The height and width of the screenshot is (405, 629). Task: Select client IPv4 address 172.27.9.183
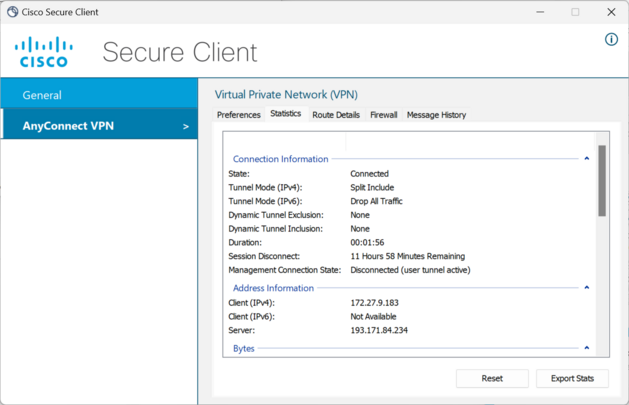pyautogui.click(x=374, y=303)
